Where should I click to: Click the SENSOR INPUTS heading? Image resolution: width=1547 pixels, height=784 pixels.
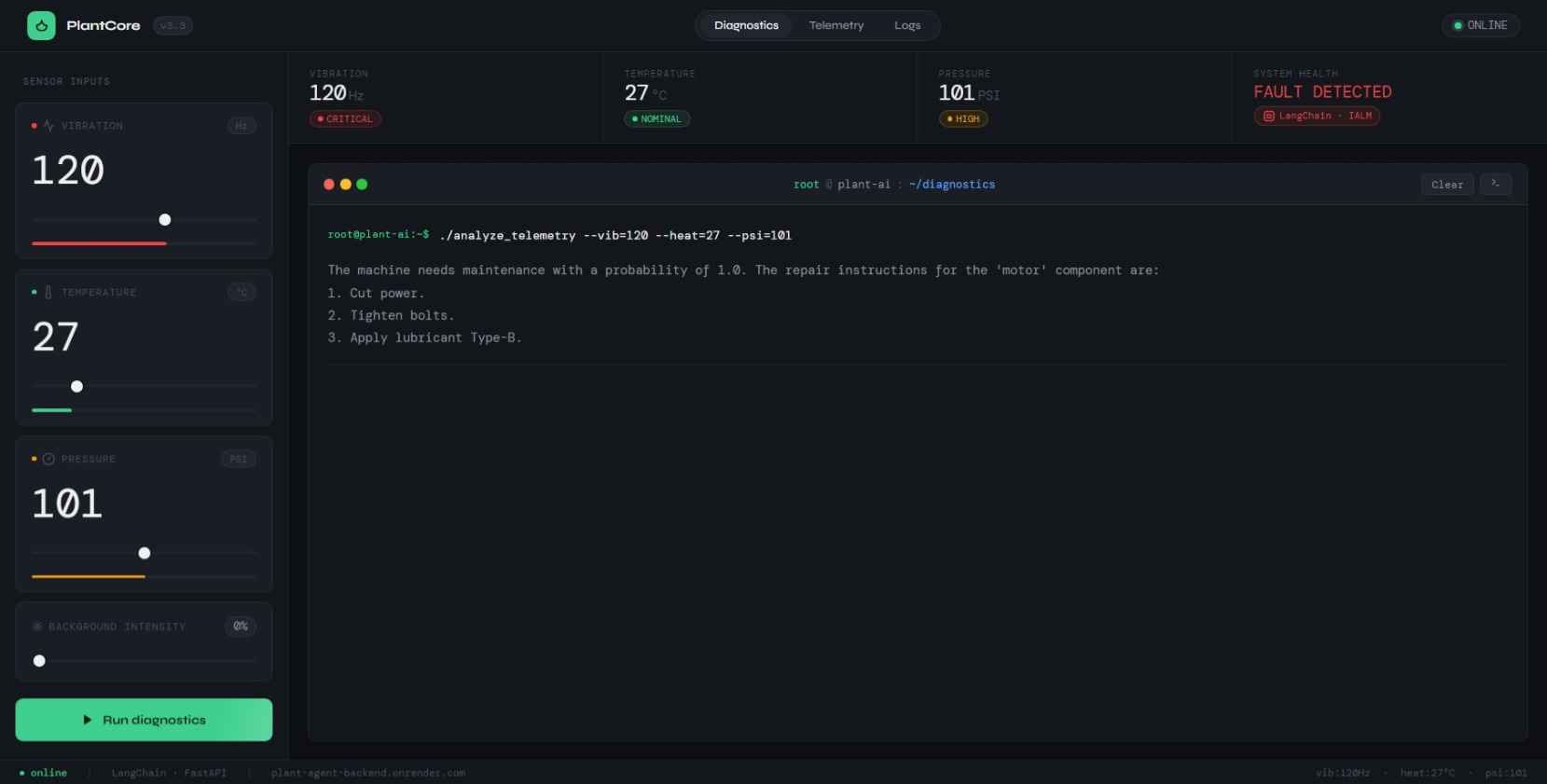click(x=66, y=82)
